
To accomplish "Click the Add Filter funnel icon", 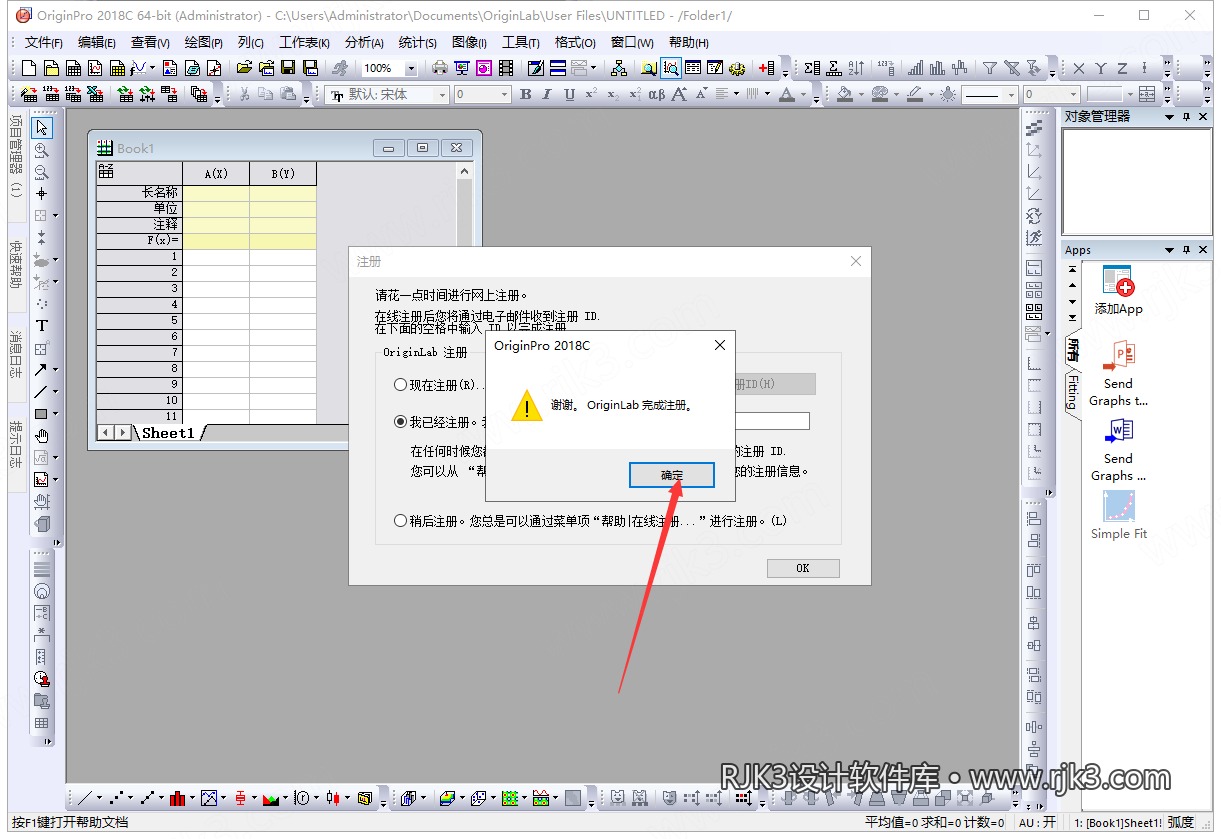I will point(989,68).
